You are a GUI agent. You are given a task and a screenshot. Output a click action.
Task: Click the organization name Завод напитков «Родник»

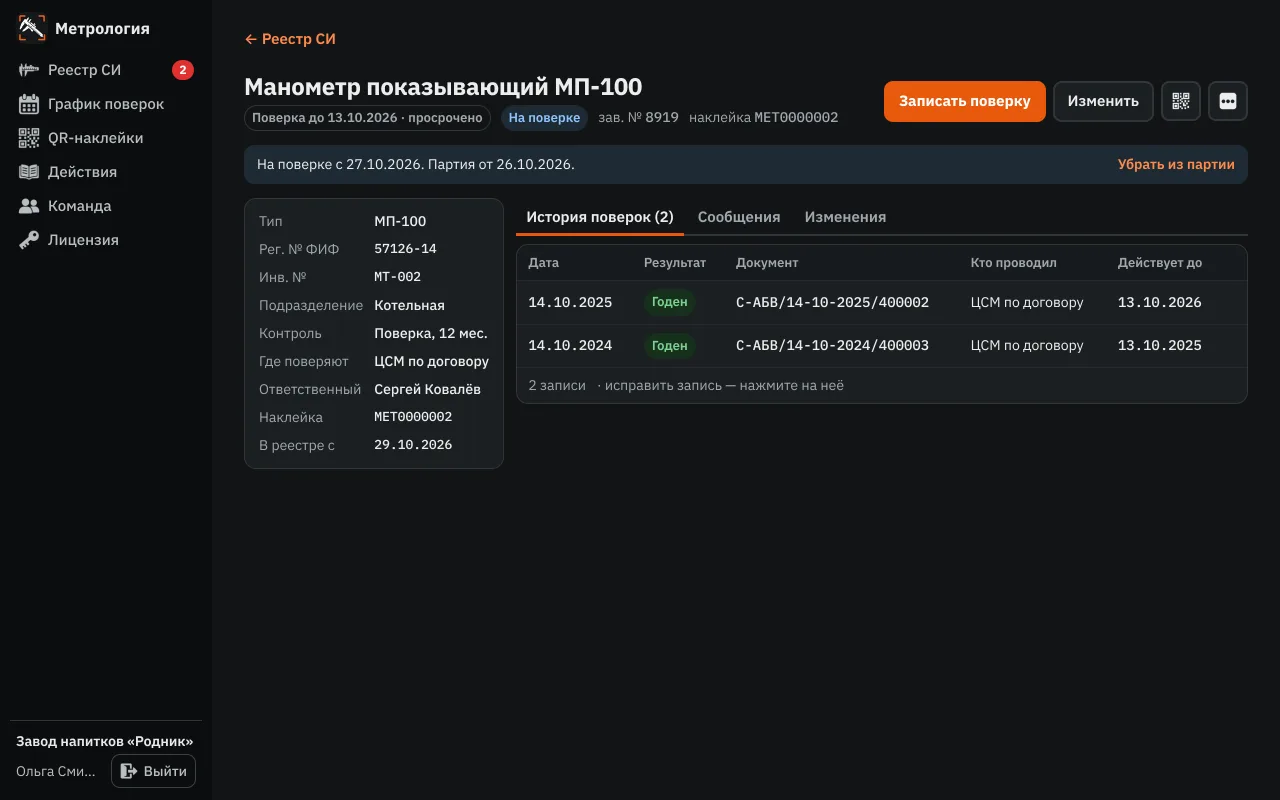[105, 741]
